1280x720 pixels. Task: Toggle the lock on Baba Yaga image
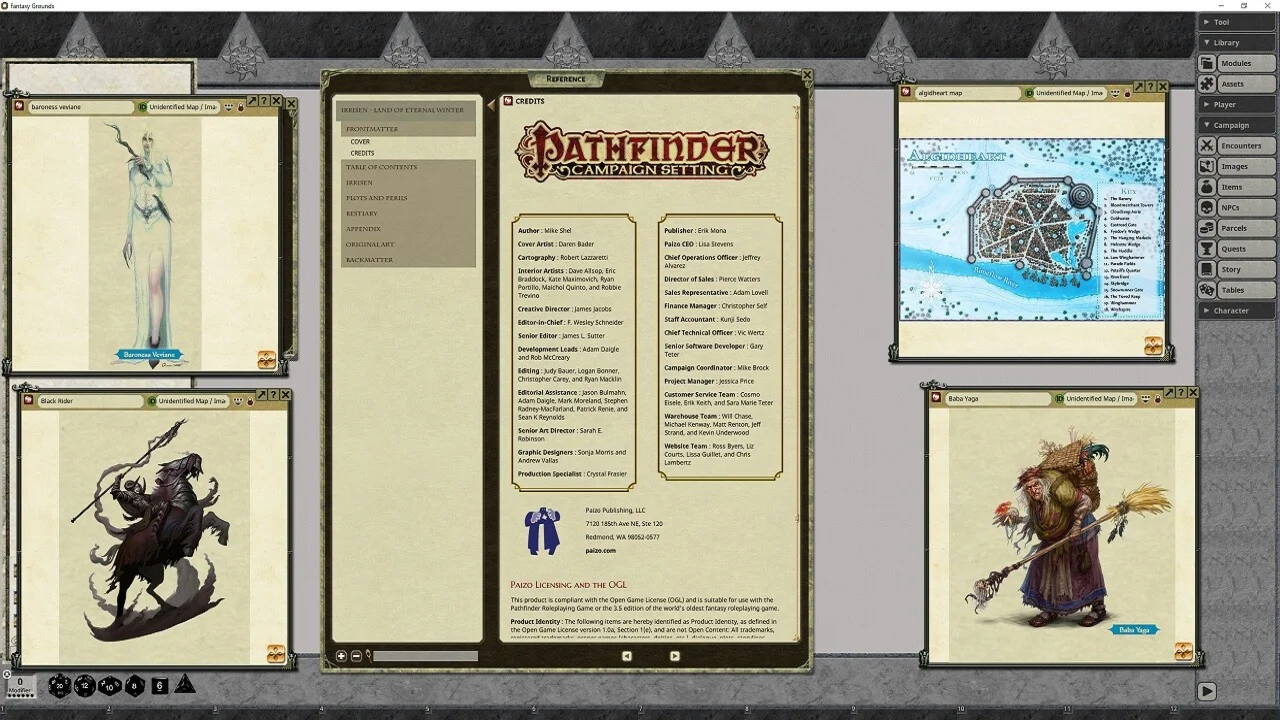1157,399
